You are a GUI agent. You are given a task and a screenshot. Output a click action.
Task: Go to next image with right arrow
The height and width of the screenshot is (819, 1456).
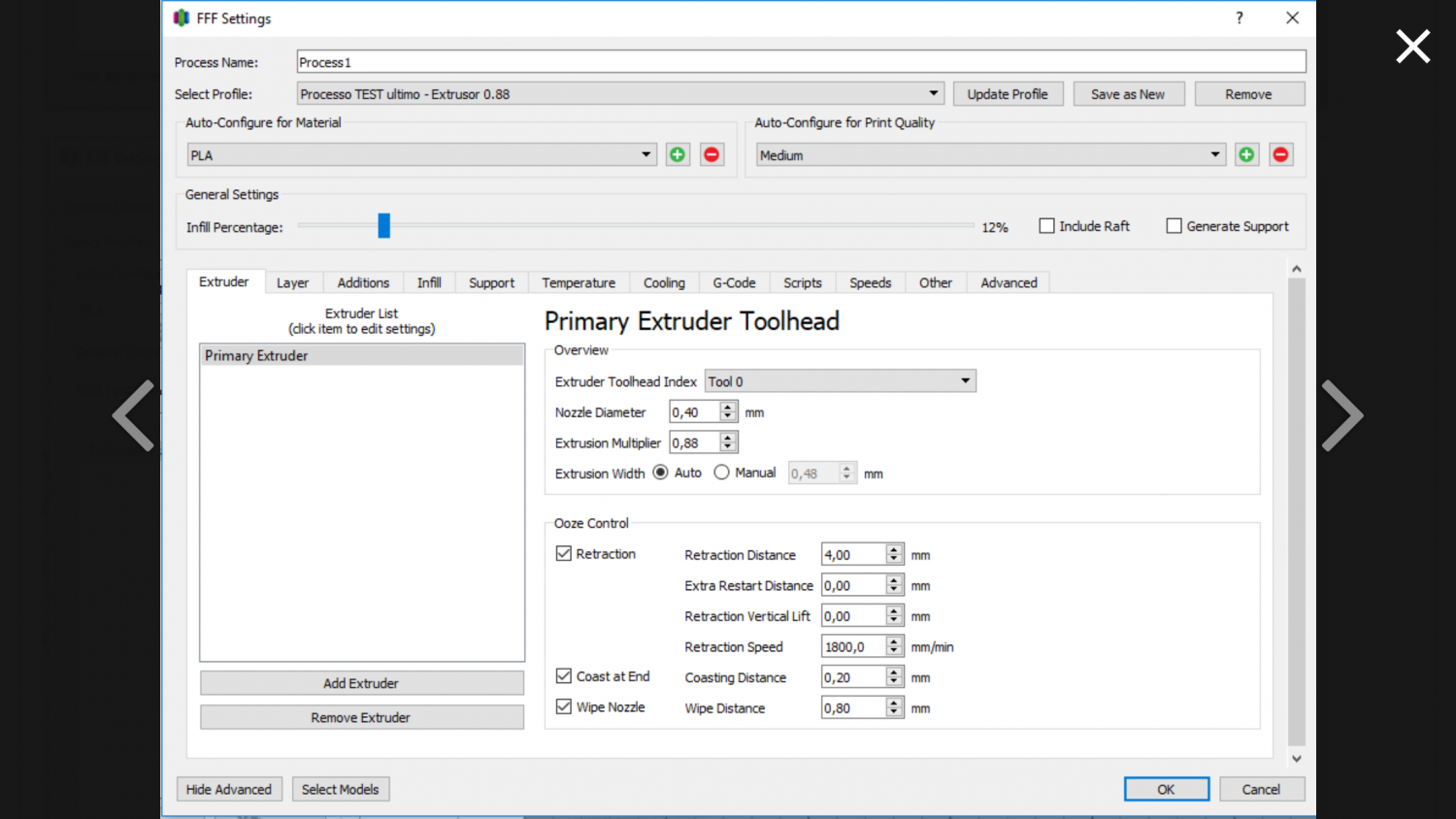1342,415
